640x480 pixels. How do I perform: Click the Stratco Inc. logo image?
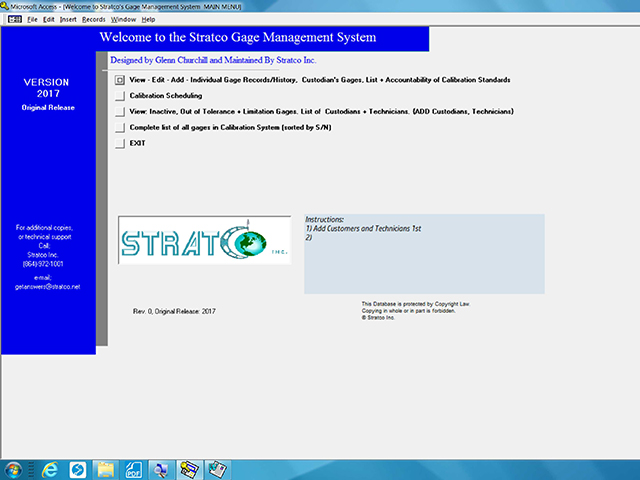pyautogui.click(x=204, y=240)
